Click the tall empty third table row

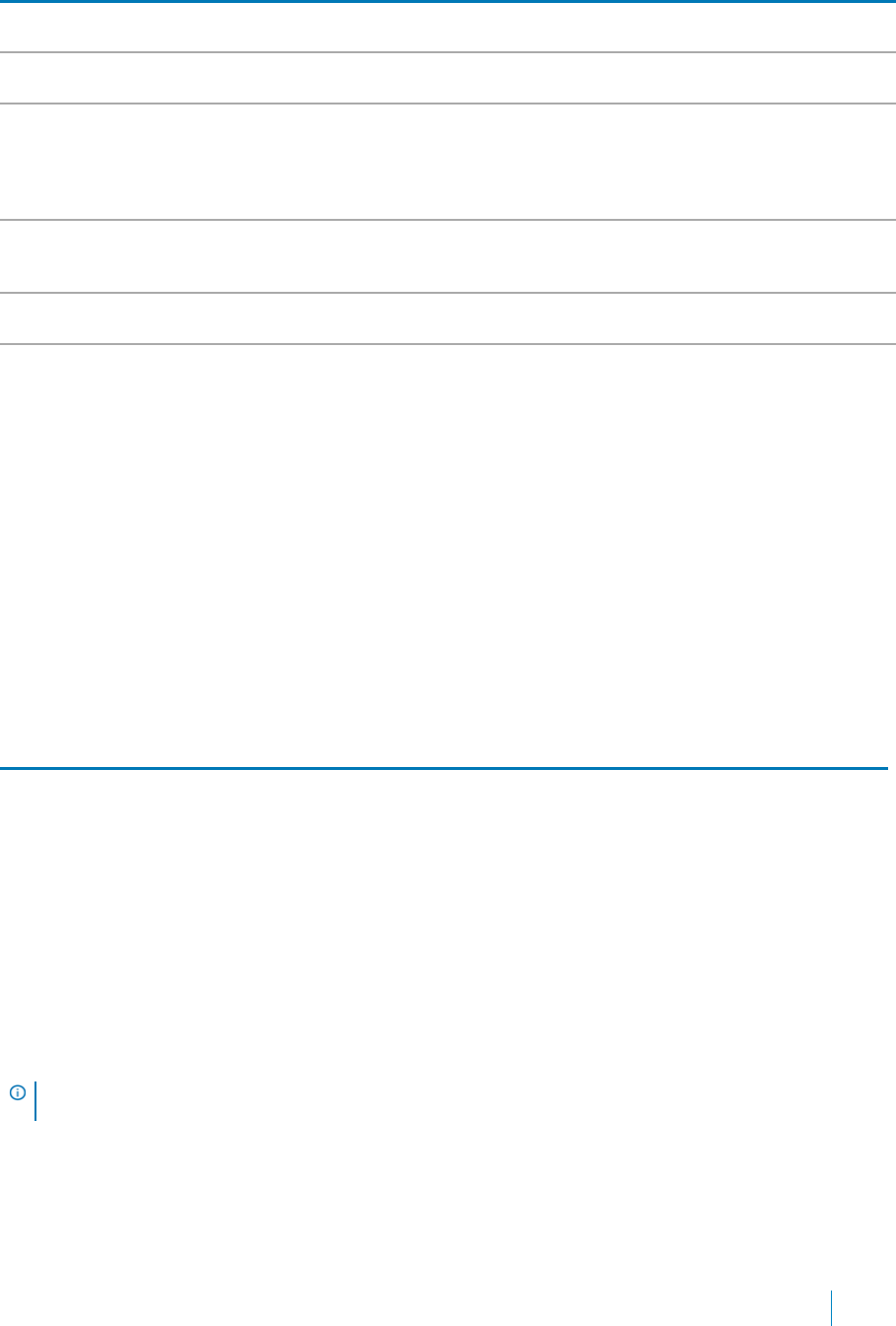(x=448, y=162)
